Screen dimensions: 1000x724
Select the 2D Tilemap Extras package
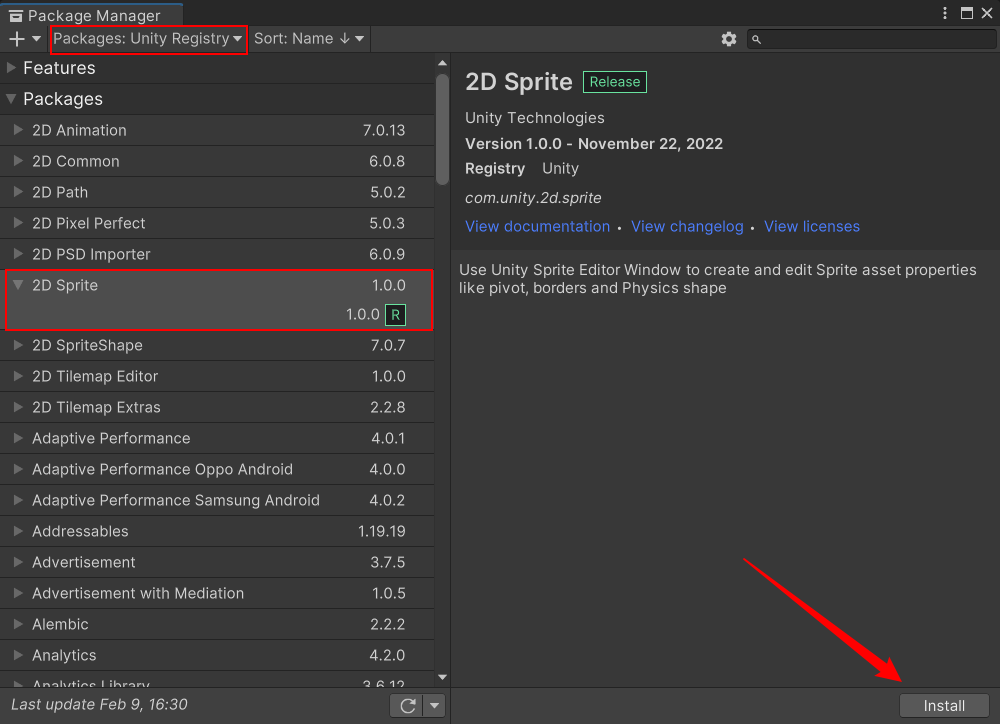click(217, 407)
